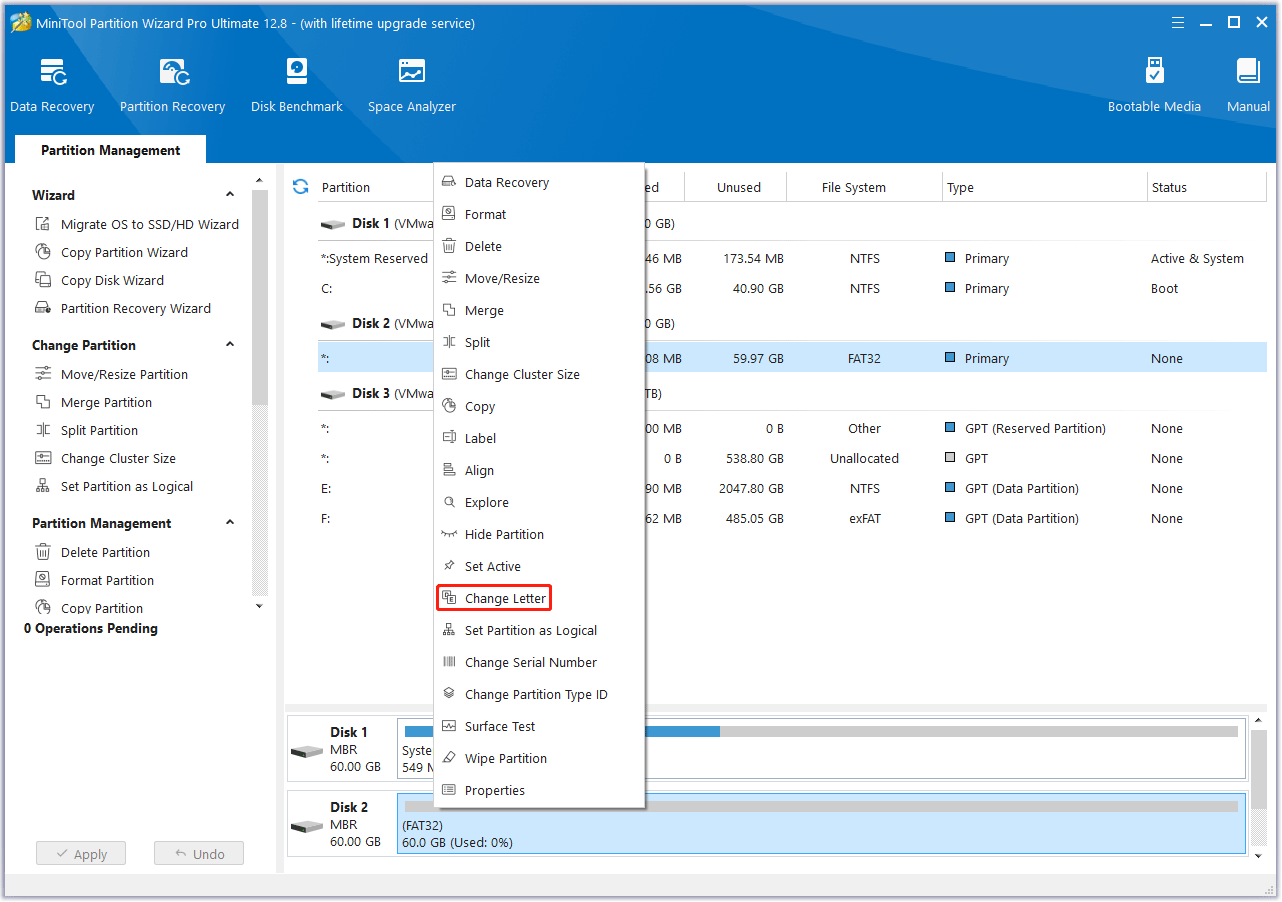Click the Disk 2 drive icon in the disk map
Screen dimensions: 1282x902
pyautogui.click(x=307, y=827)
